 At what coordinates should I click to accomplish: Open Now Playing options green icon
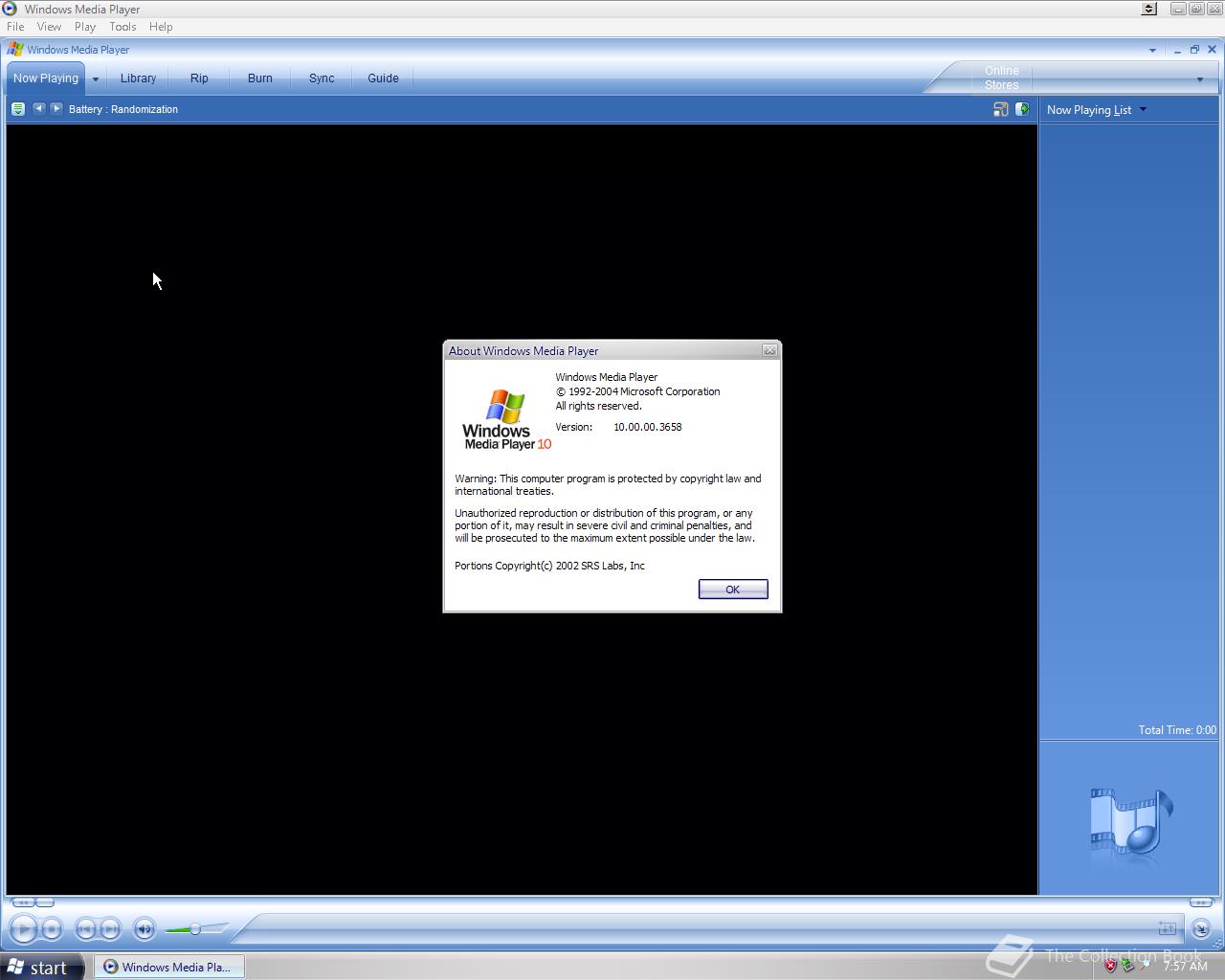point(17,109)
